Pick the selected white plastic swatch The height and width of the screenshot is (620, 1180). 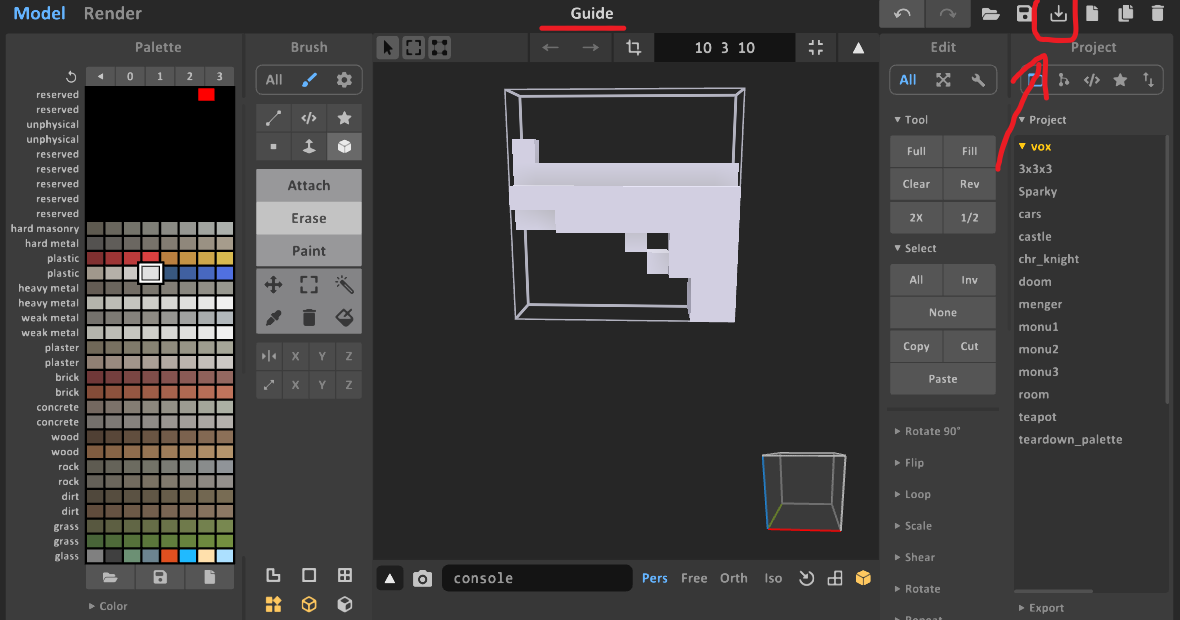[151, 273]
